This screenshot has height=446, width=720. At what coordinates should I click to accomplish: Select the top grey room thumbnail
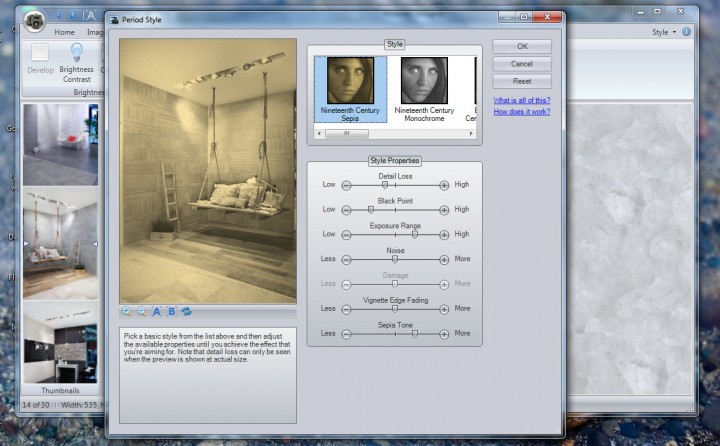60,144
